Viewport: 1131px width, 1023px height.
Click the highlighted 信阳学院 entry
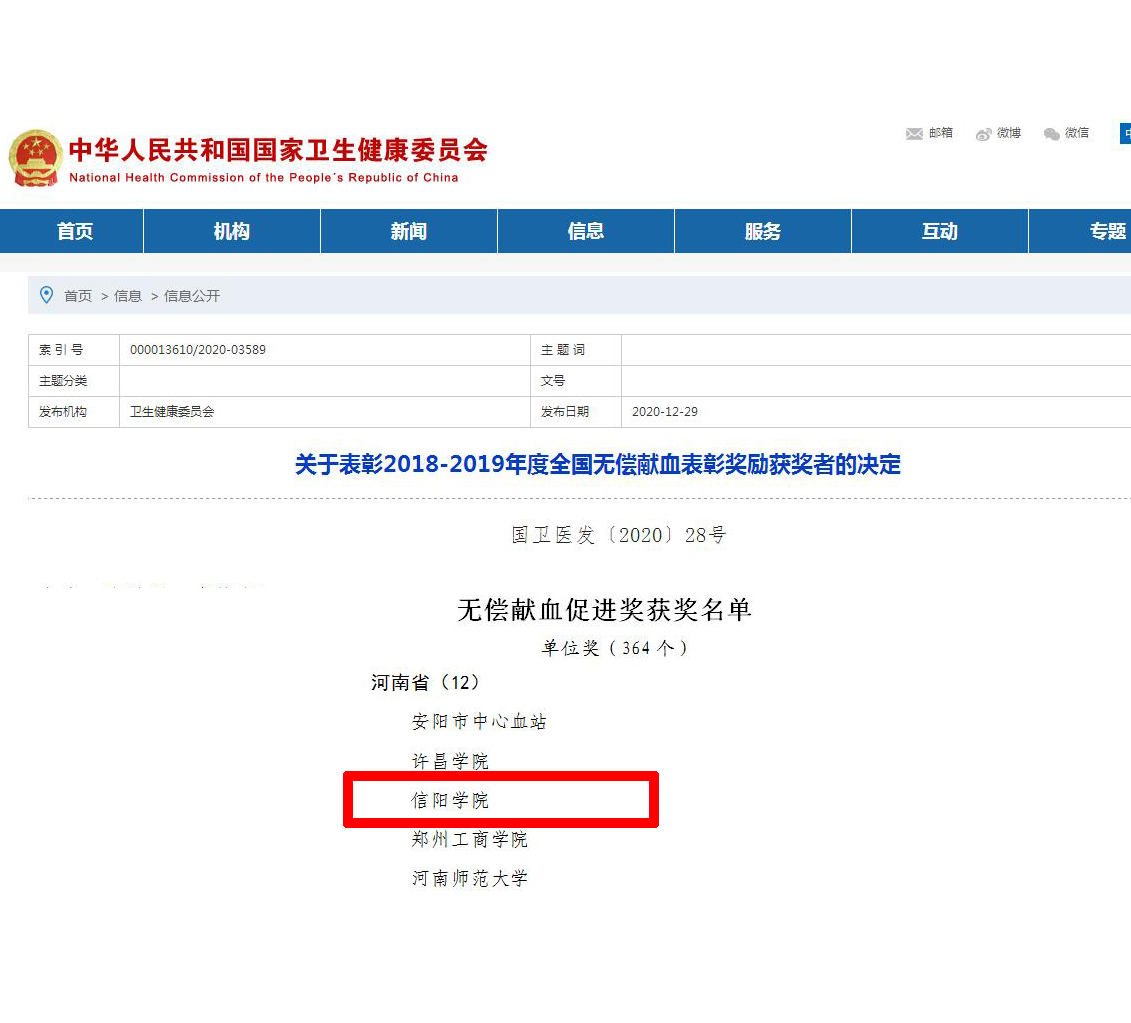click(x=451, y=800)
